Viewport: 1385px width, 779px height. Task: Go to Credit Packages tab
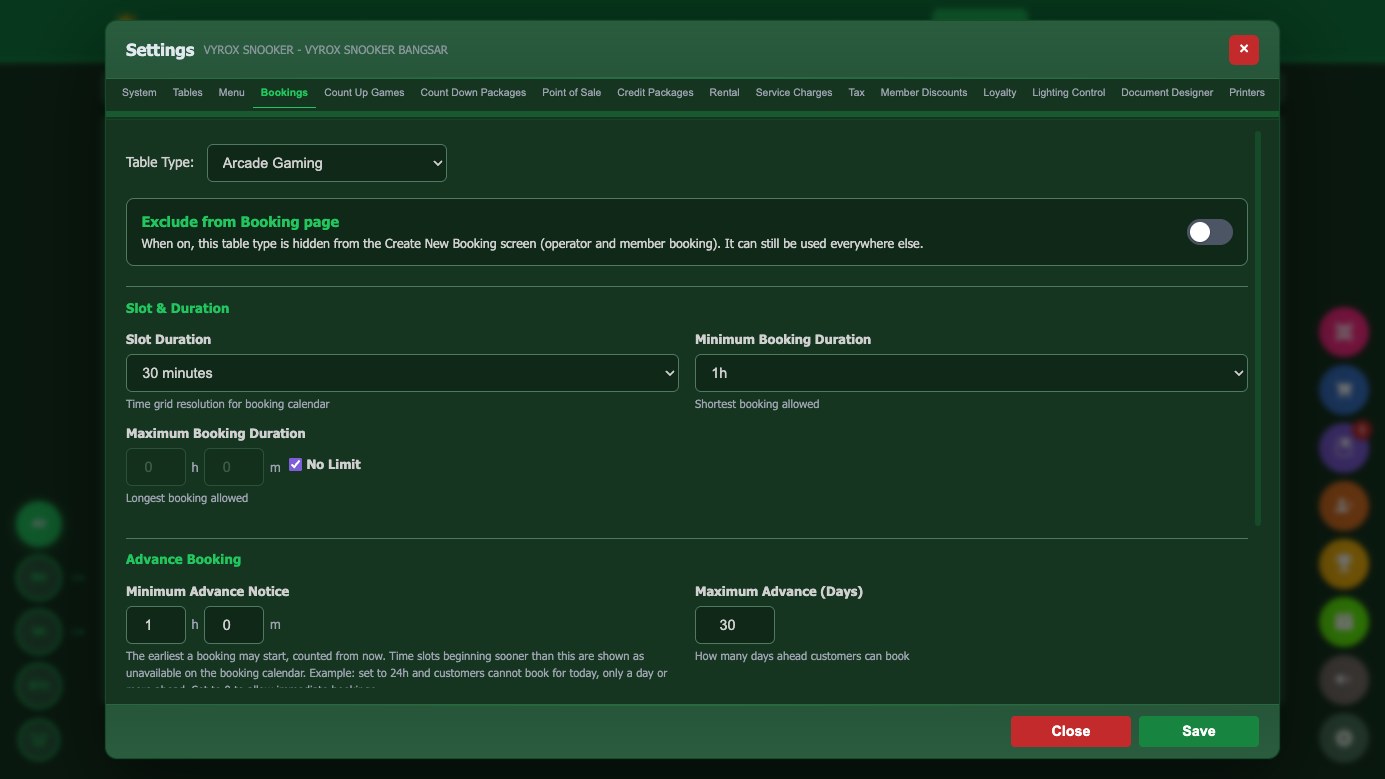655,92
